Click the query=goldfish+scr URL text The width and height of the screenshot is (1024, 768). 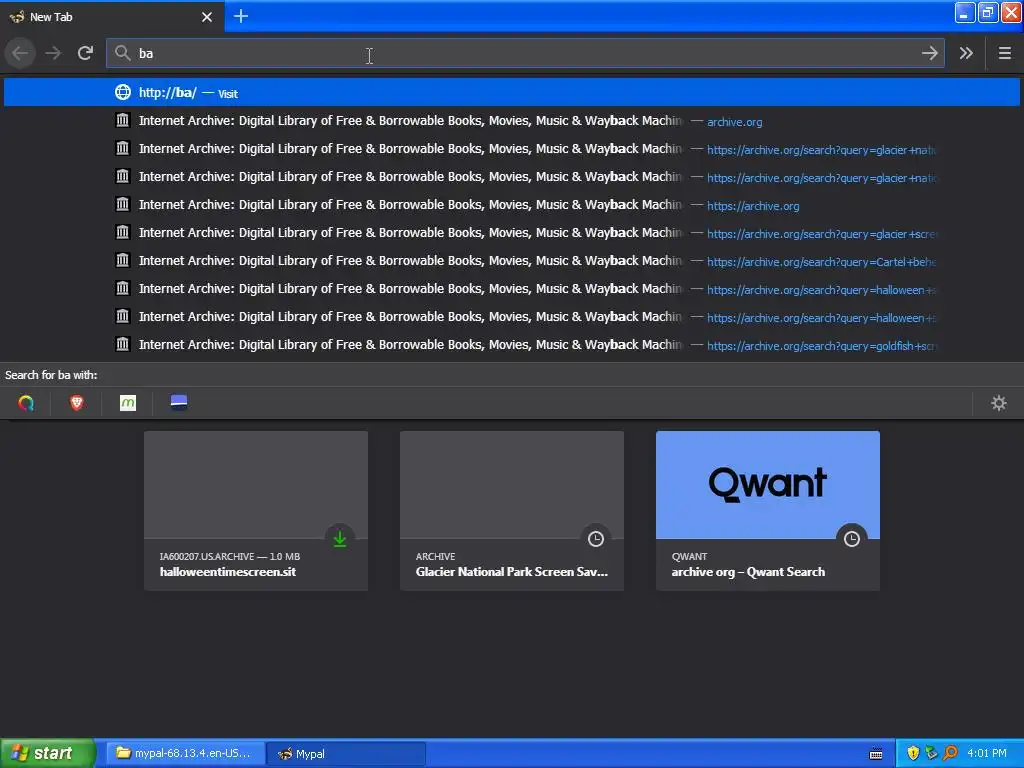pos(821,346)
